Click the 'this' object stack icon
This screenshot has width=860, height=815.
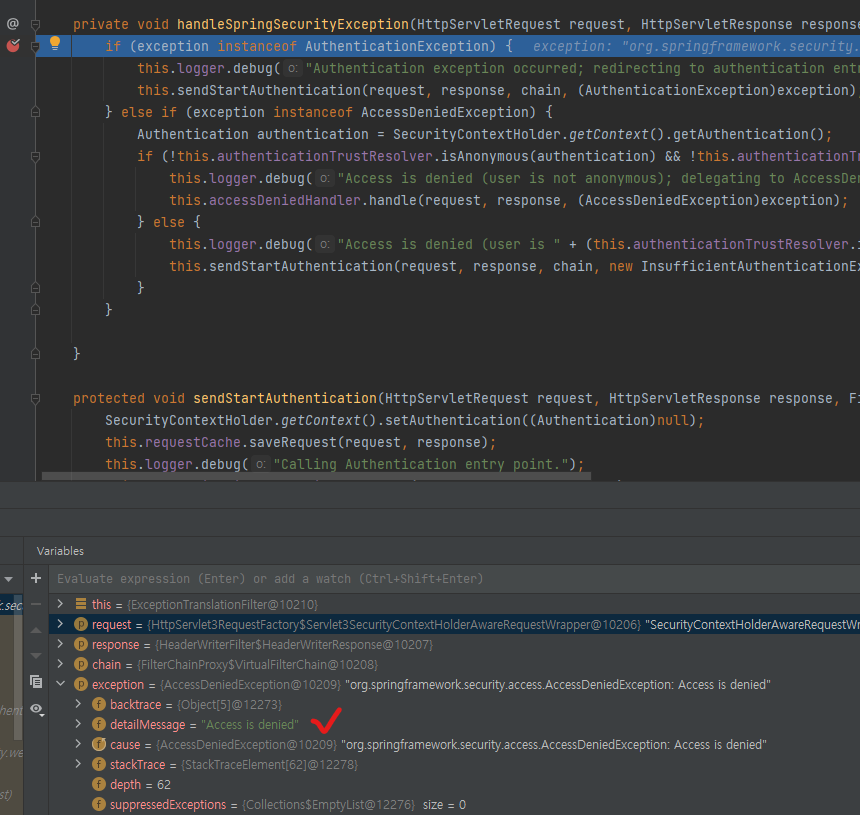81,604
